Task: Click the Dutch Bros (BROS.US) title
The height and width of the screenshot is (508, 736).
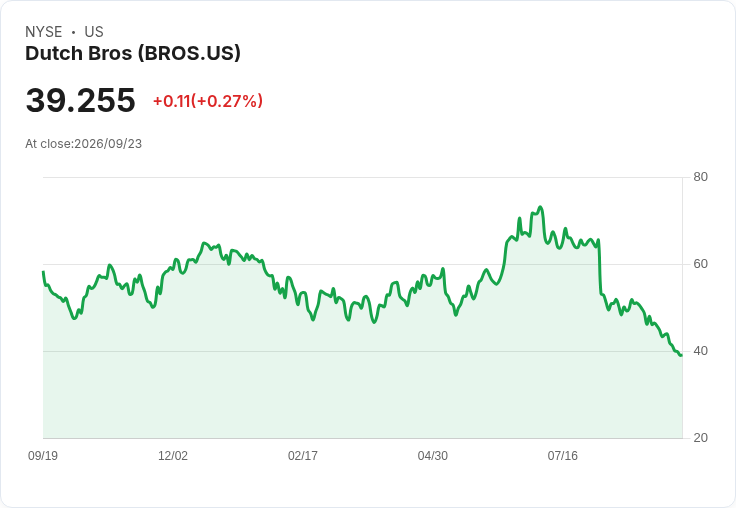Action: pyautogui.click(x=133, y=54)
